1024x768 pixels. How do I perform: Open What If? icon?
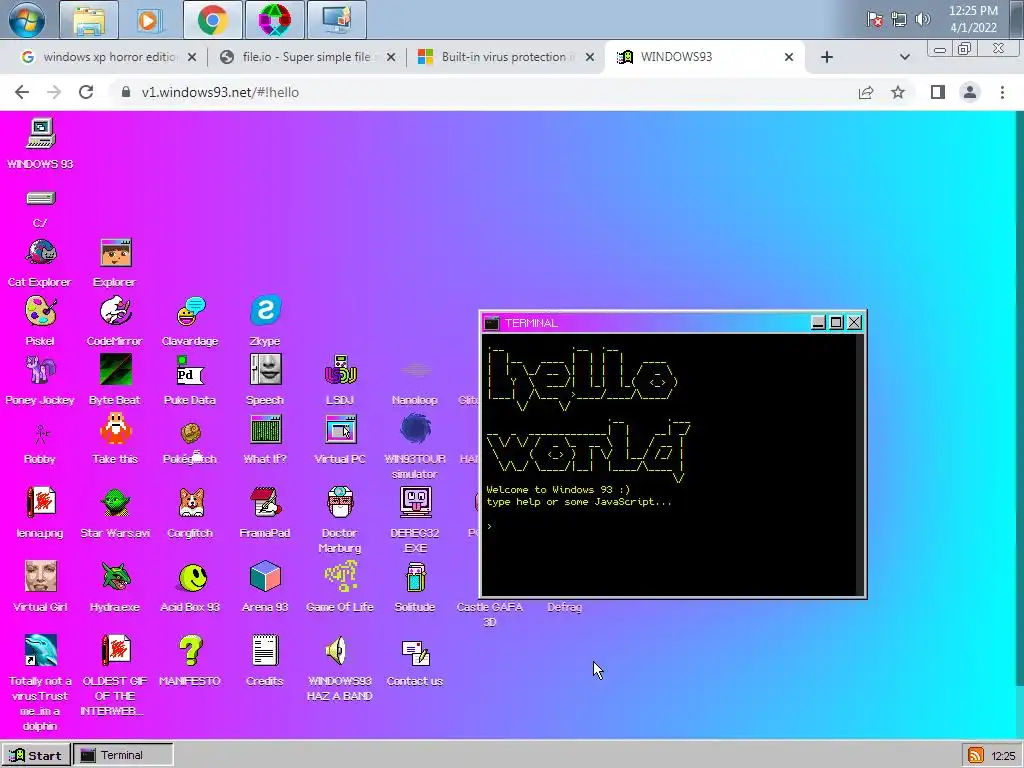coord(265,430)
